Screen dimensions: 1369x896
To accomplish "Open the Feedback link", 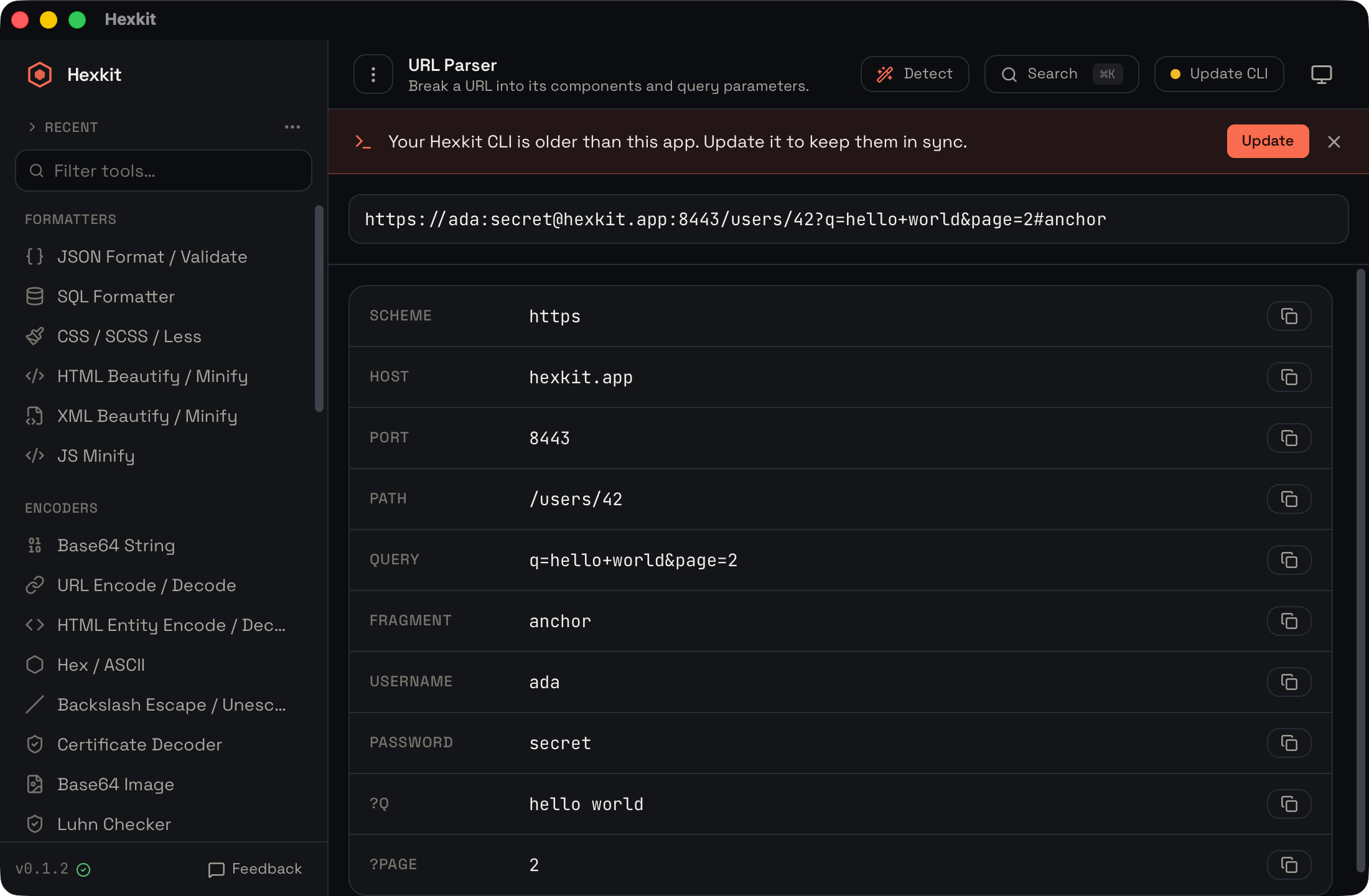I will (255, 869).
